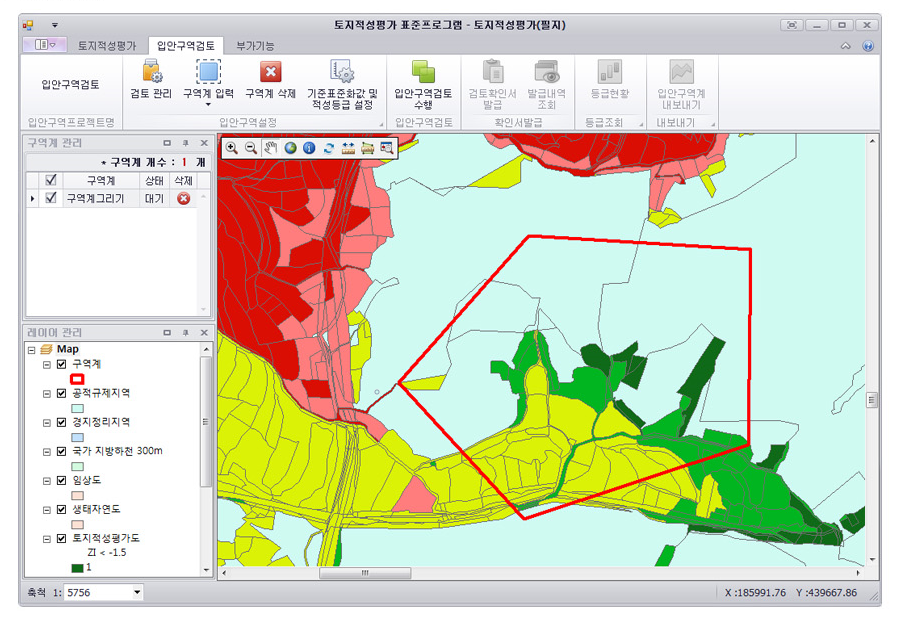The image size is (900, 620).
Task: Select the zoom in map tool
Action: 231,148
